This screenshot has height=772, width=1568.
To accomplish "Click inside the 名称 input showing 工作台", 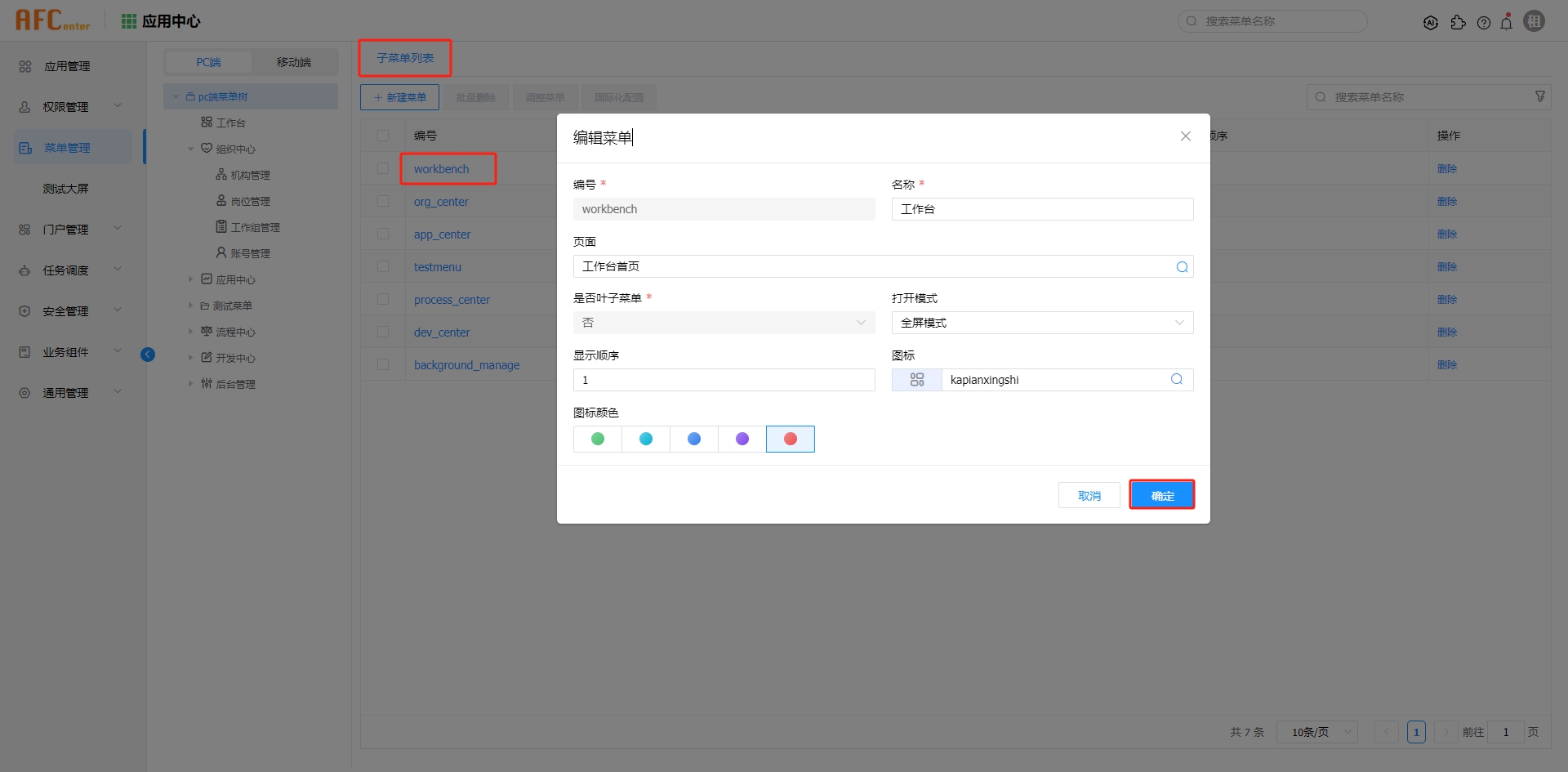I will click(x=1042, y=209).
